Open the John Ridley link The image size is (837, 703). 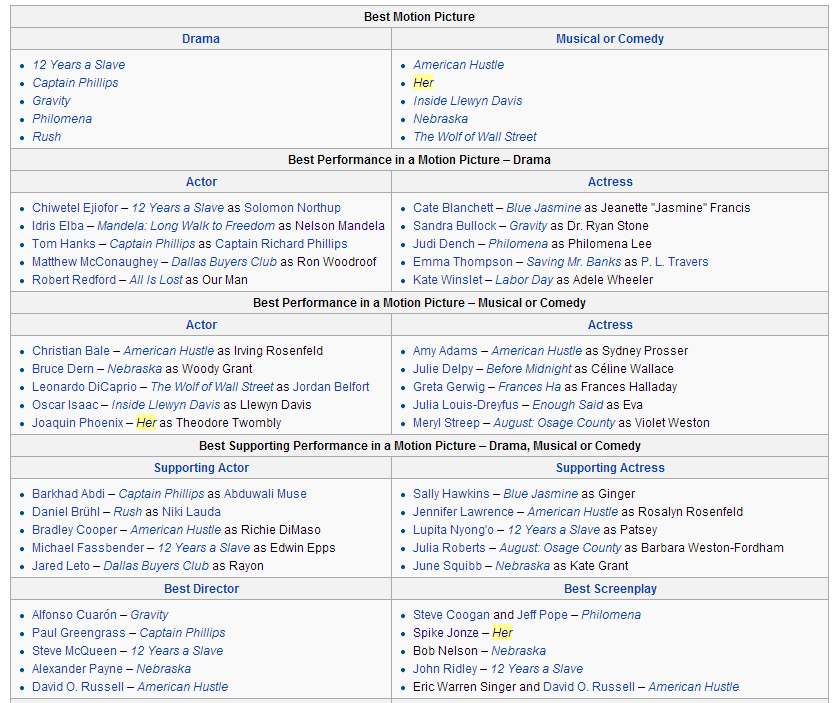click(x=445, y=669)
